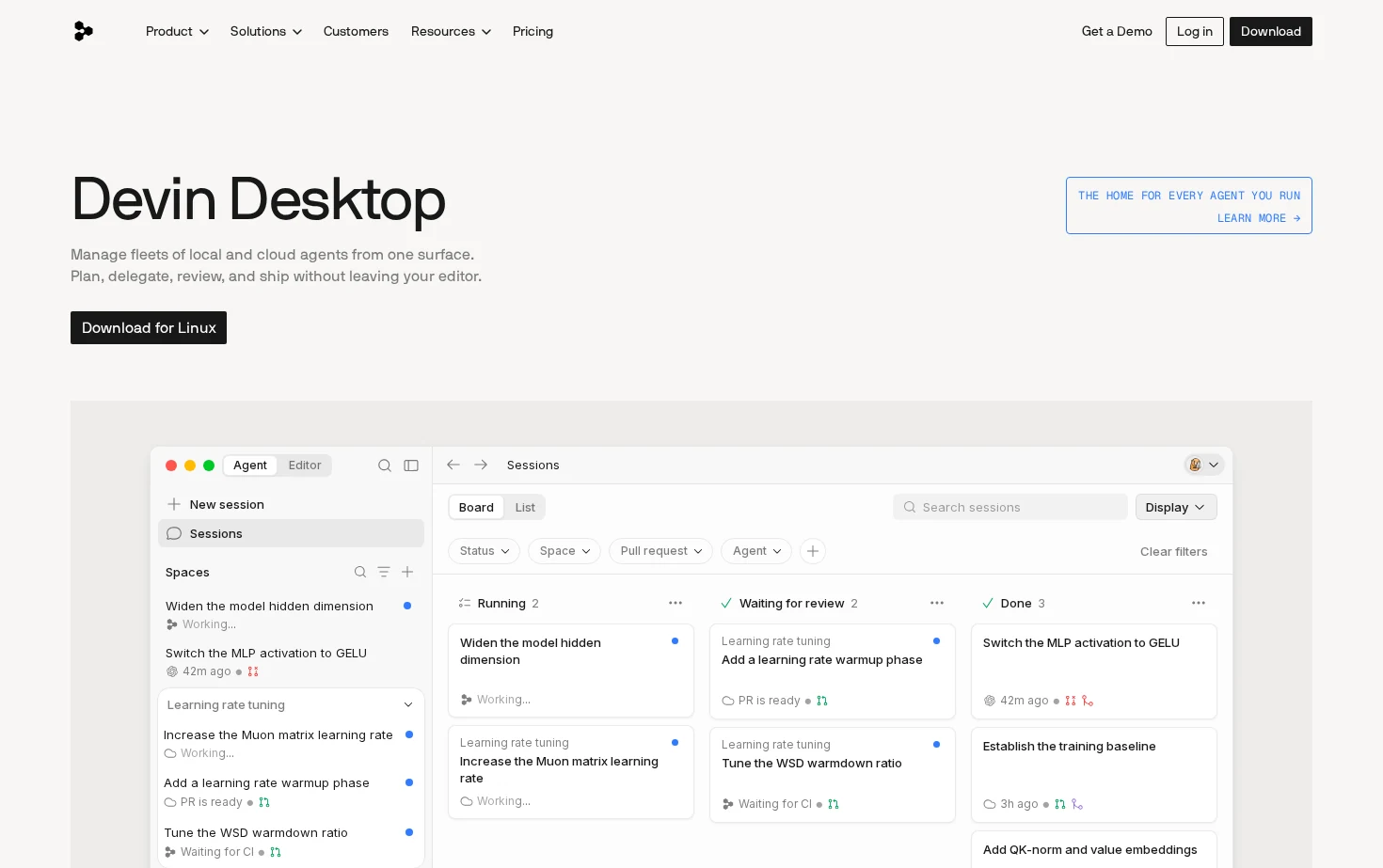Select sidebar Widen the model hidden dimension item

pos(290,614)
